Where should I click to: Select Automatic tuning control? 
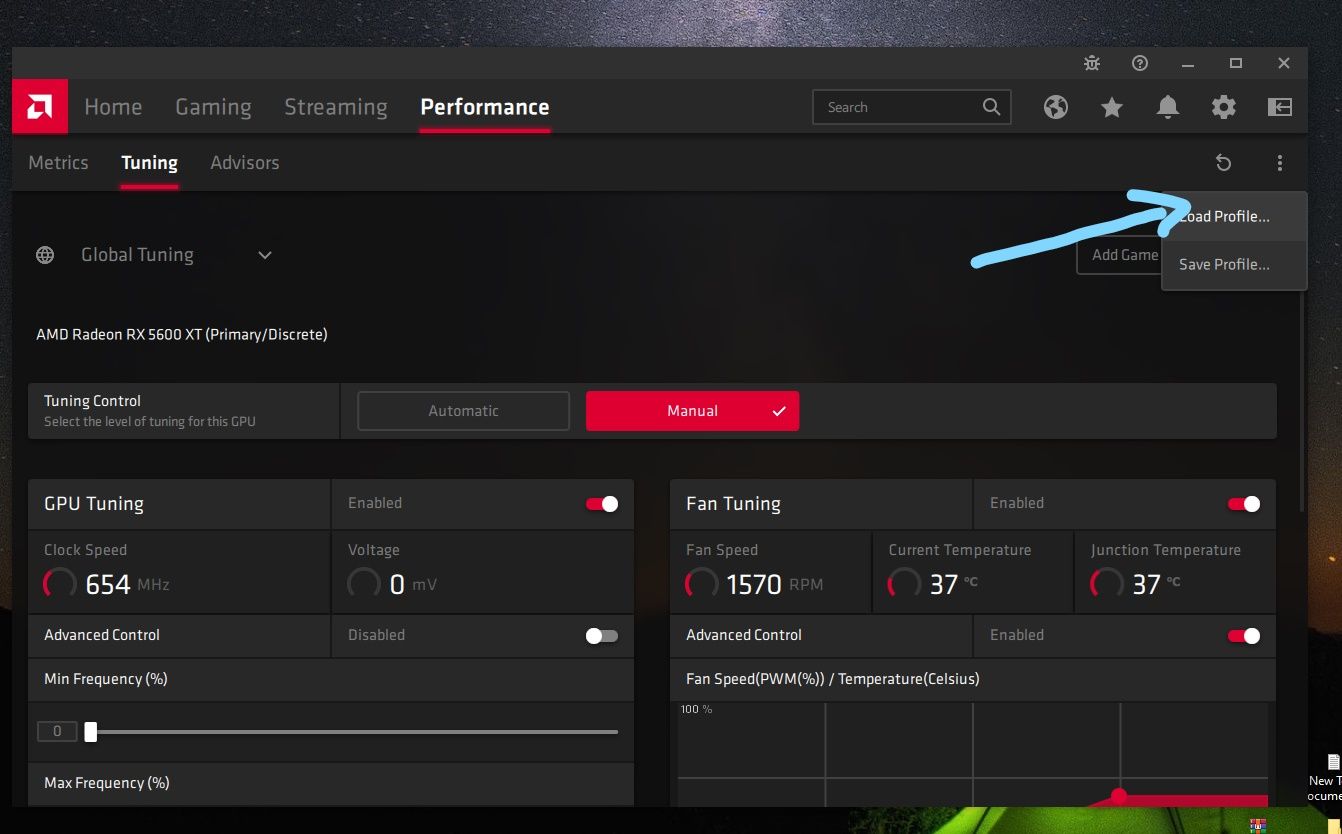click(463, 411)
